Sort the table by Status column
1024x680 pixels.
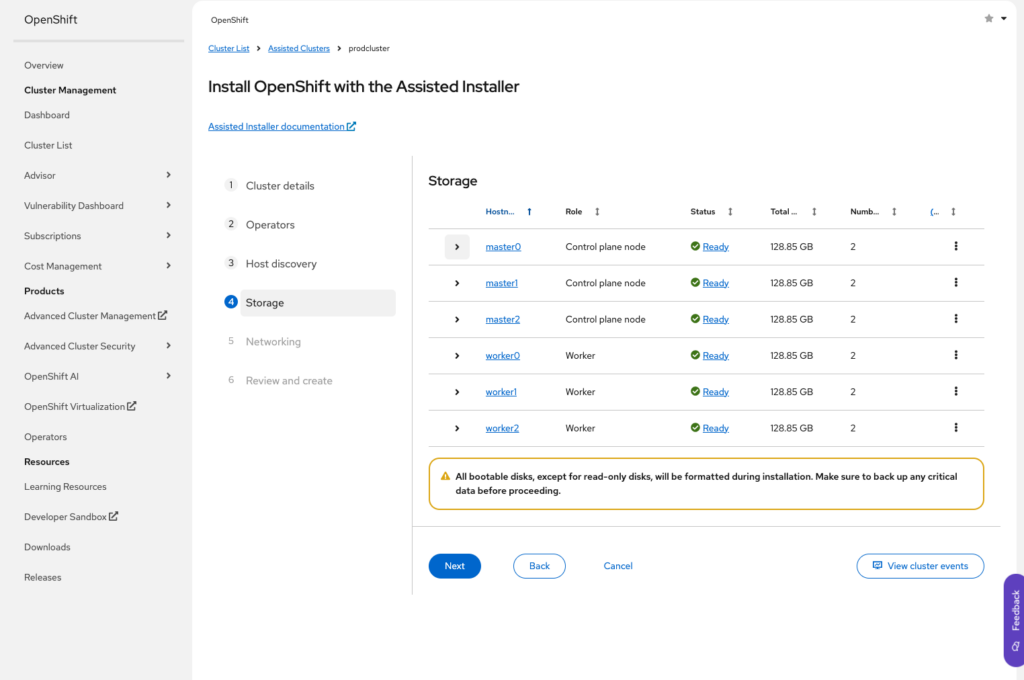click(730, 212)
